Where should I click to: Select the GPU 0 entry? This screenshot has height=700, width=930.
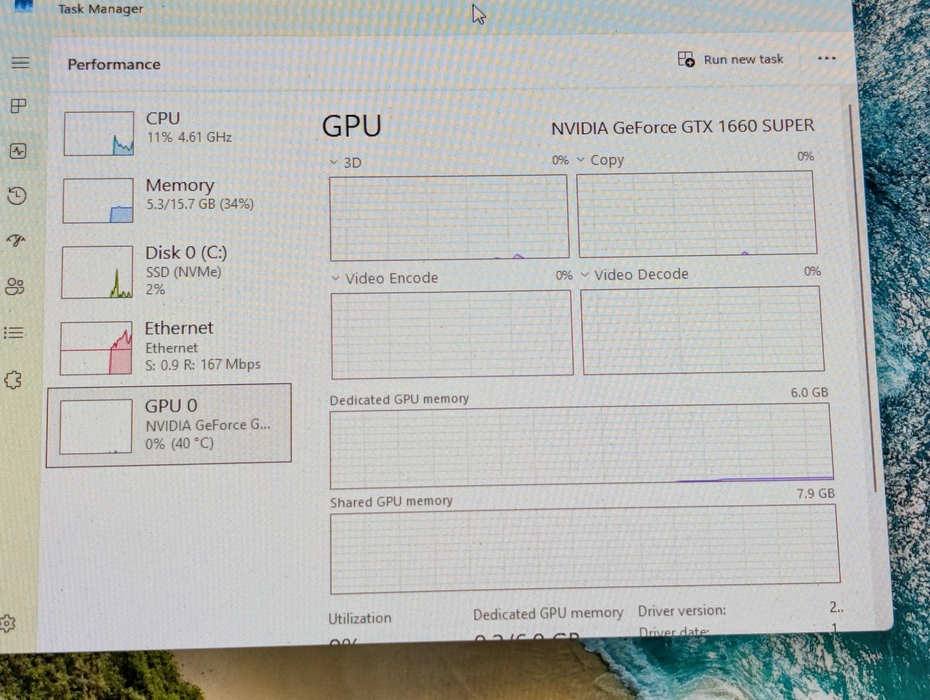tap(169, 425)
